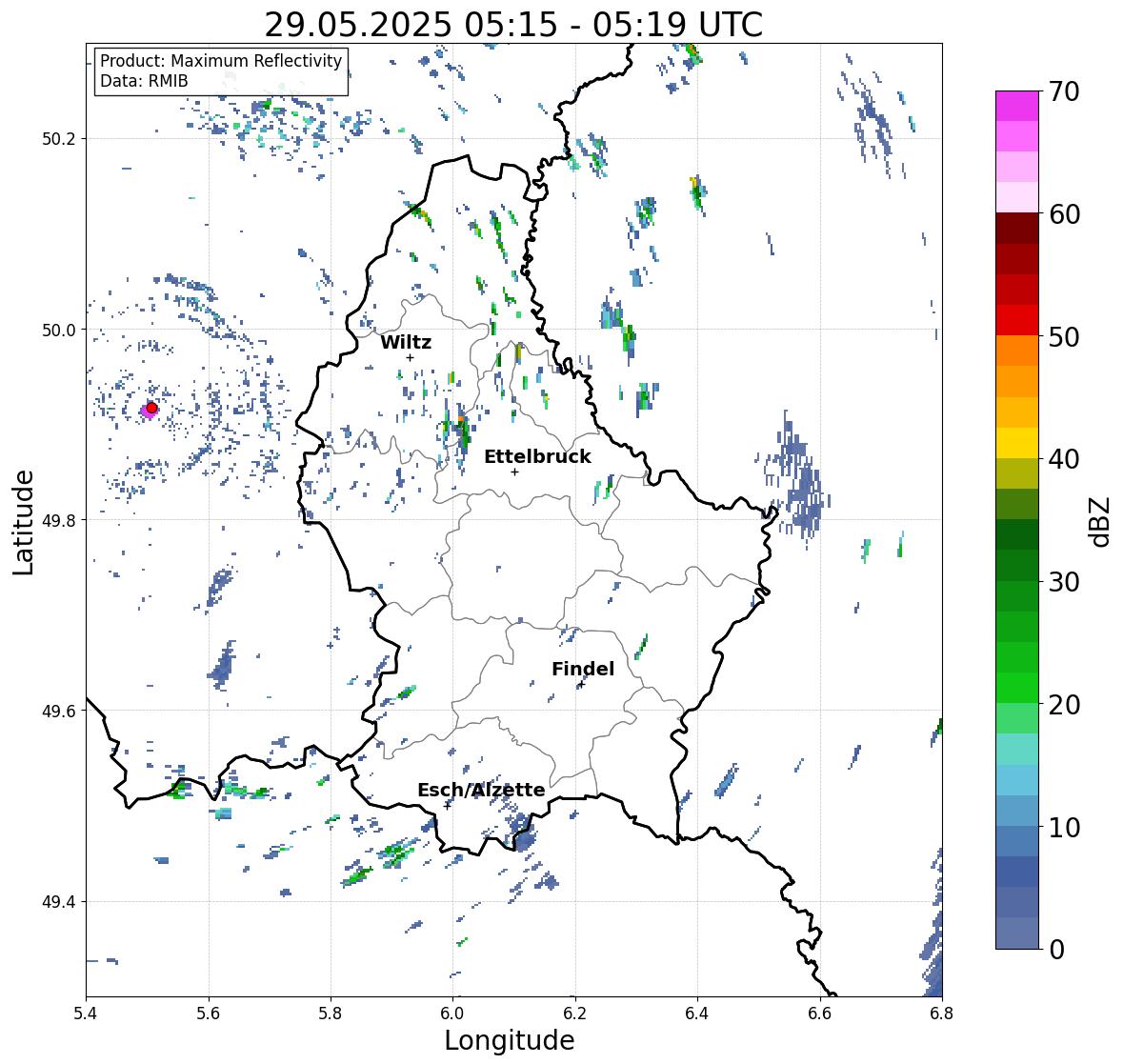Click colorbar tick value 40
The width and height of the screenshot is (1123, 1064).
tap(1064, 459)
